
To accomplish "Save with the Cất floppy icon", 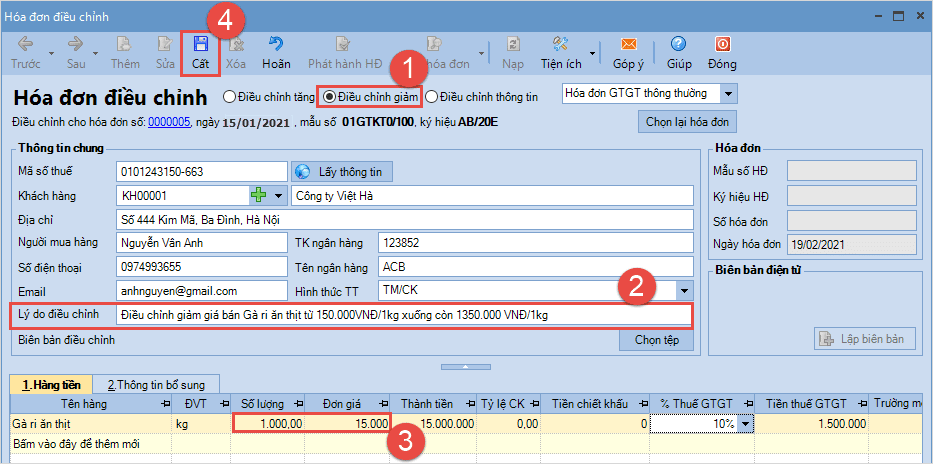I will (200, 45).
